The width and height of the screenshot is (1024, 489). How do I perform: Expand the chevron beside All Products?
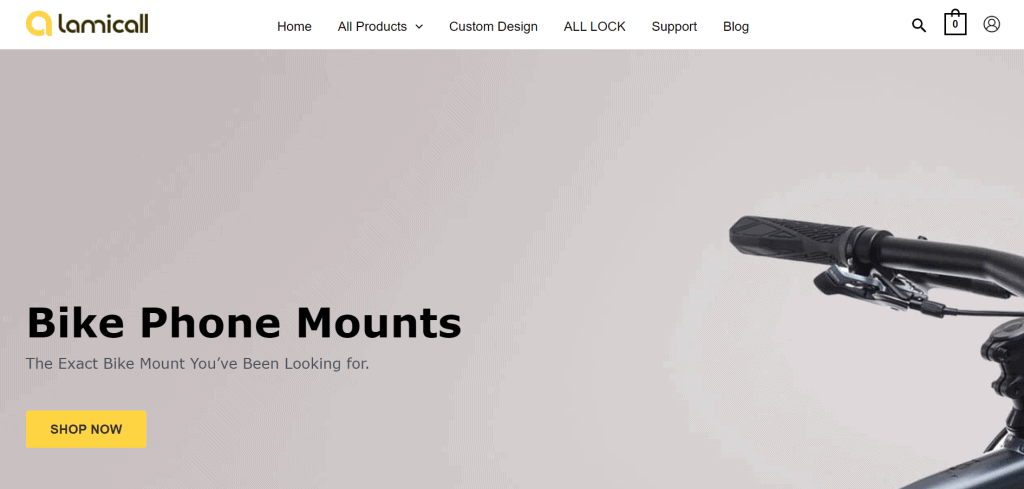[x=419, y=27]
